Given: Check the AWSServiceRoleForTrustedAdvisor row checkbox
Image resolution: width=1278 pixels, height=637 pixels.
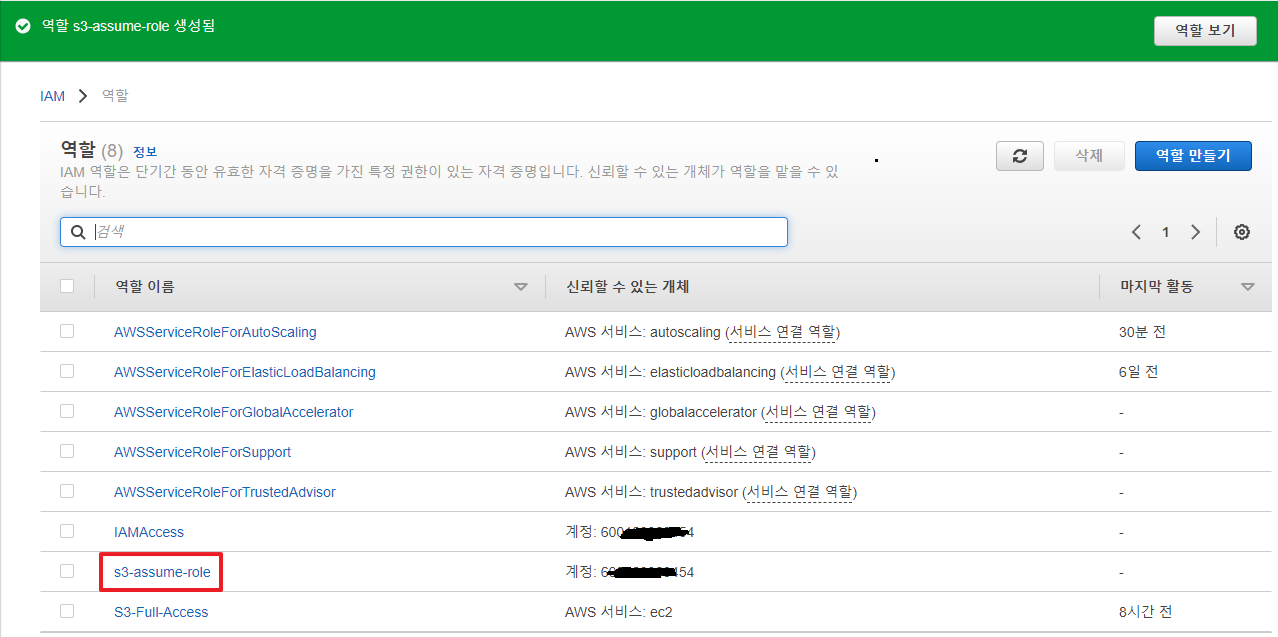Looking at the screenshot, I should click(67, 491).
